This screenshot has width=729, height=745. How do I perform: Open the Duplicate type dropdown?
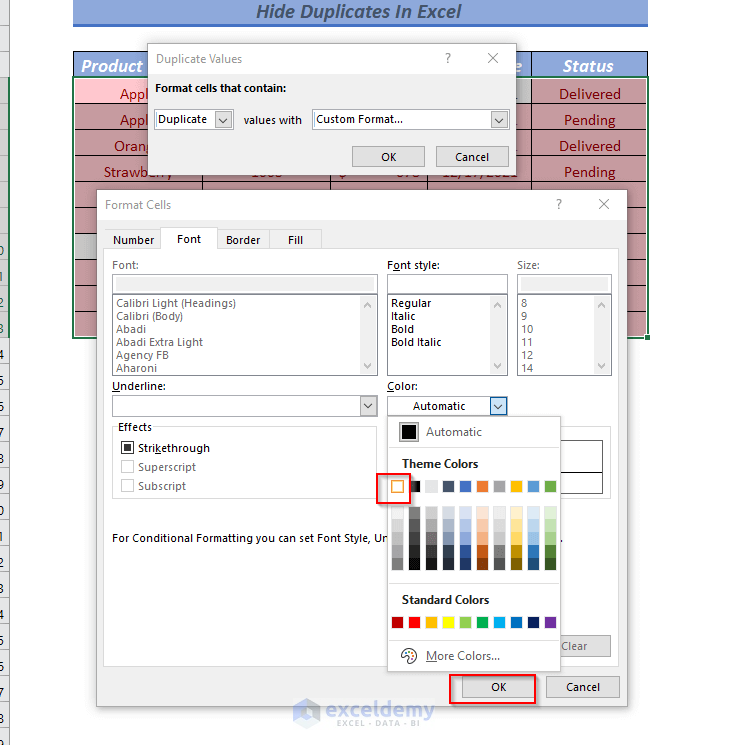tap(223, 120)
